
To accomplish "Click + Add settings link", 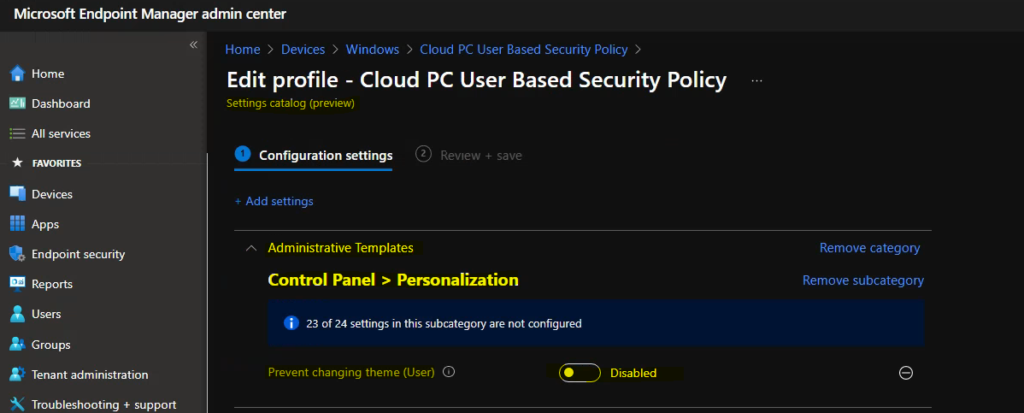I will [274, 201].
